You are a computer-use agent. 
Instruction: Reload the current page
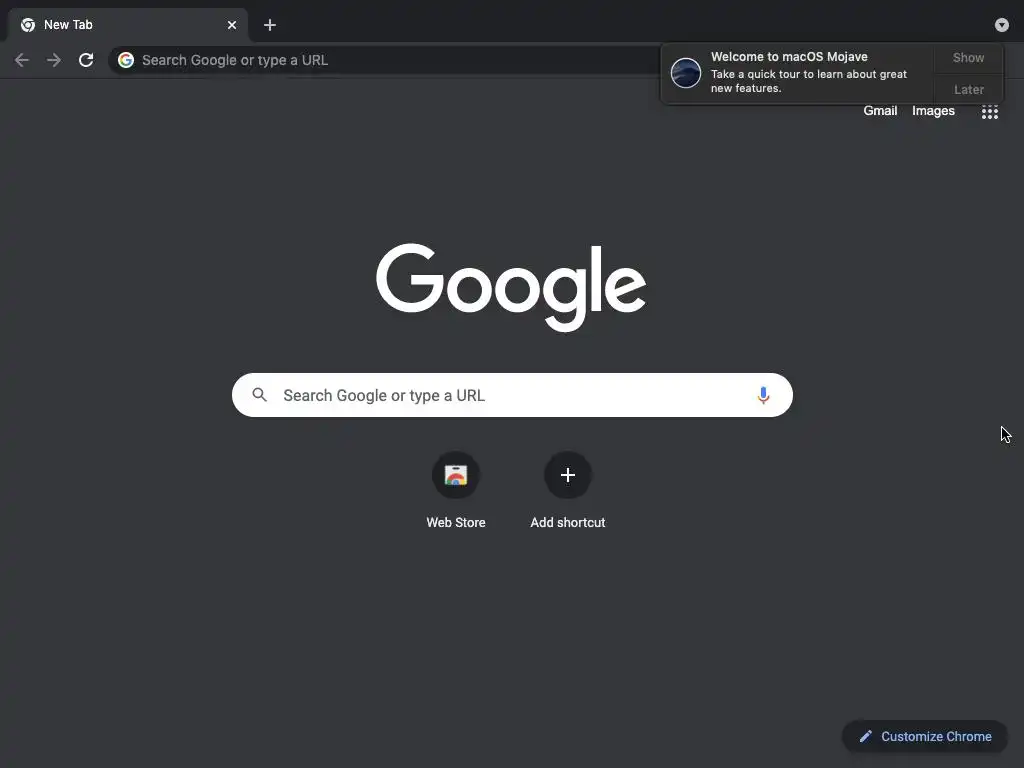coord(86,60)
